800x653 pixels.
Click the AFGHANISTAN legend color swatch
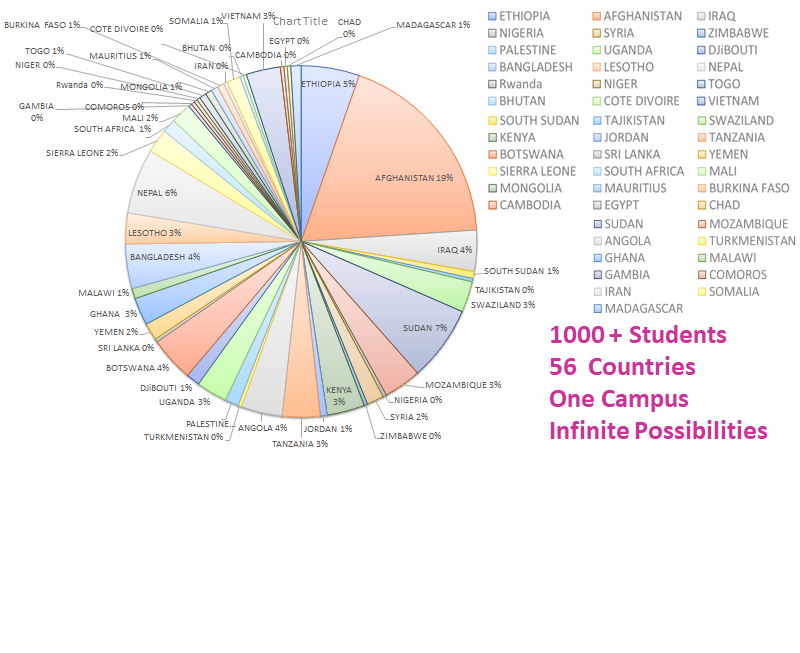[596, 16]
